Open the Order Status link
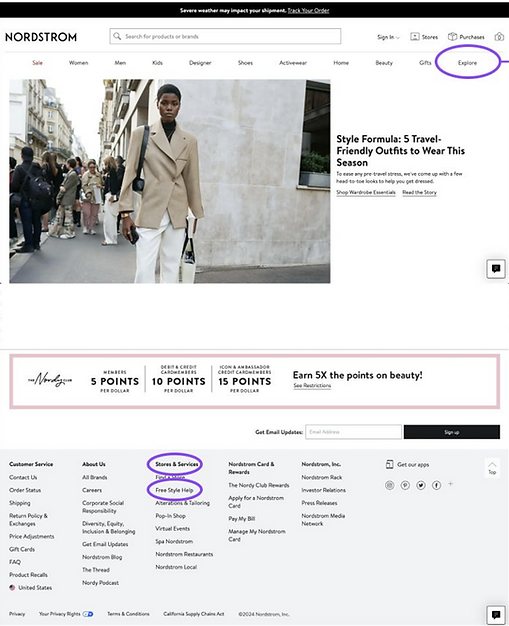 [25, 490]
